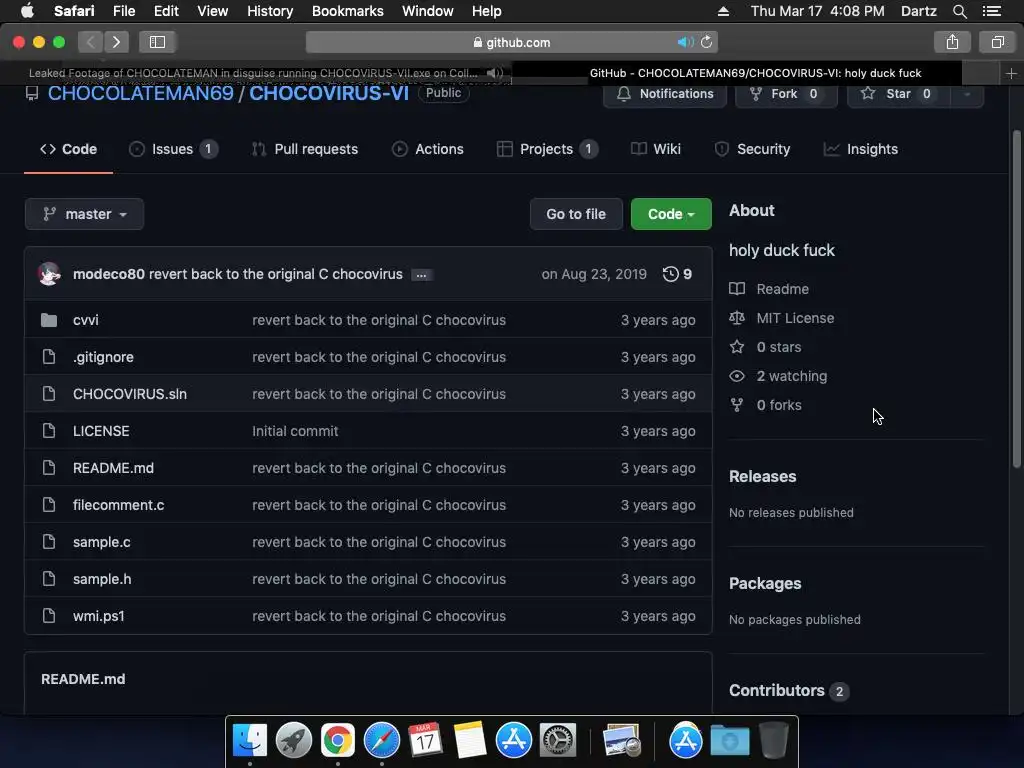Open the MIT License link
This screenshot has width=1024, height=768.
tap(795, 318)
